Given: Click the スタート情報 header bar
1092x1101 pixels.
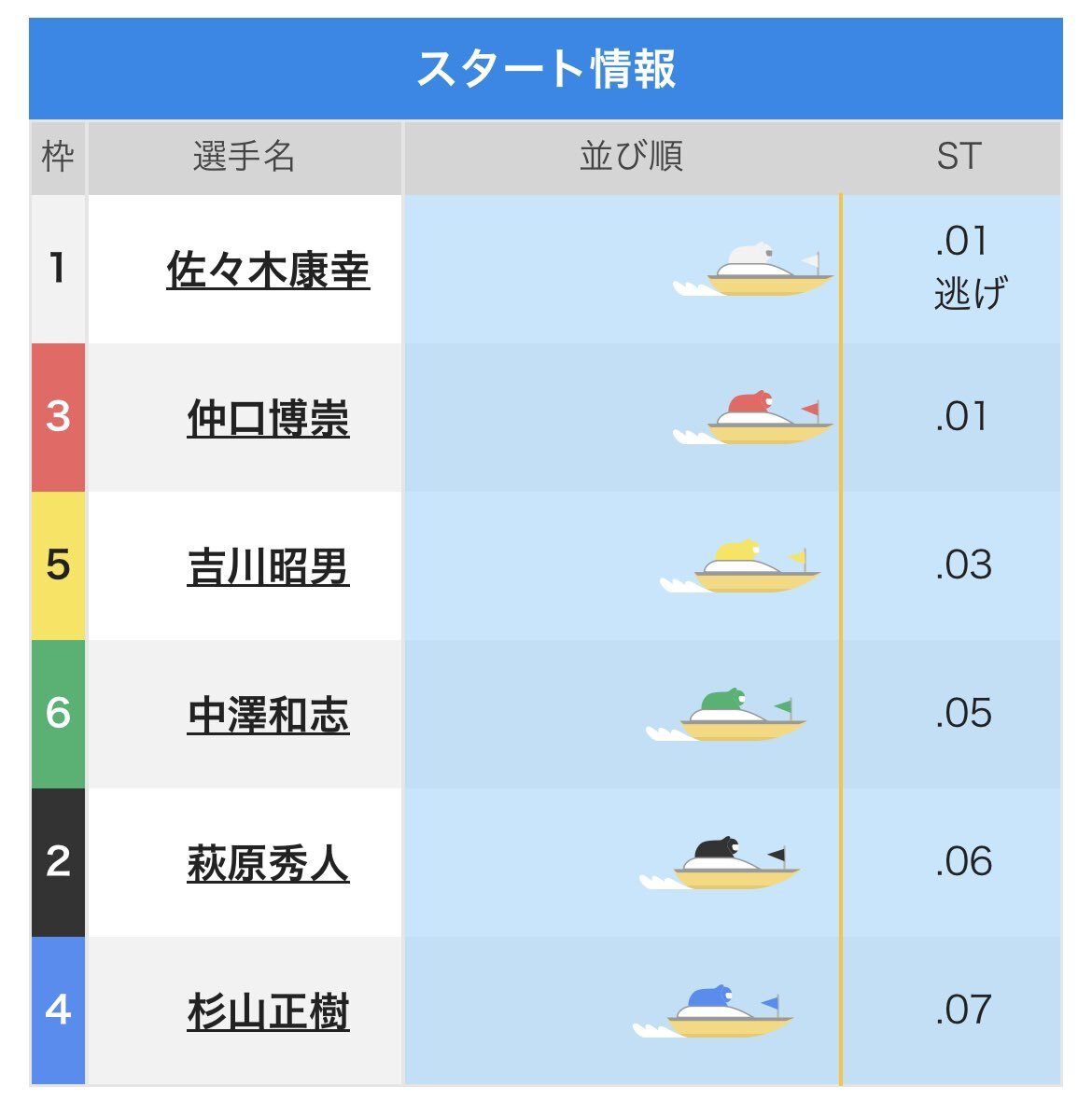Looking at the screenshot, I should point(546,69).
